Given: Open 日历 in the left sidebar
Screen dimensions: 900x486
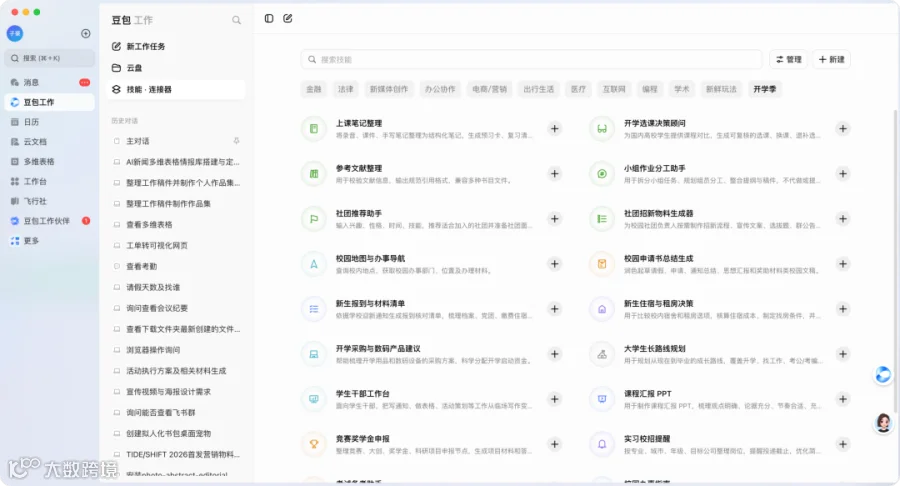Looking at the screenshot, I should tap(50, 122).
